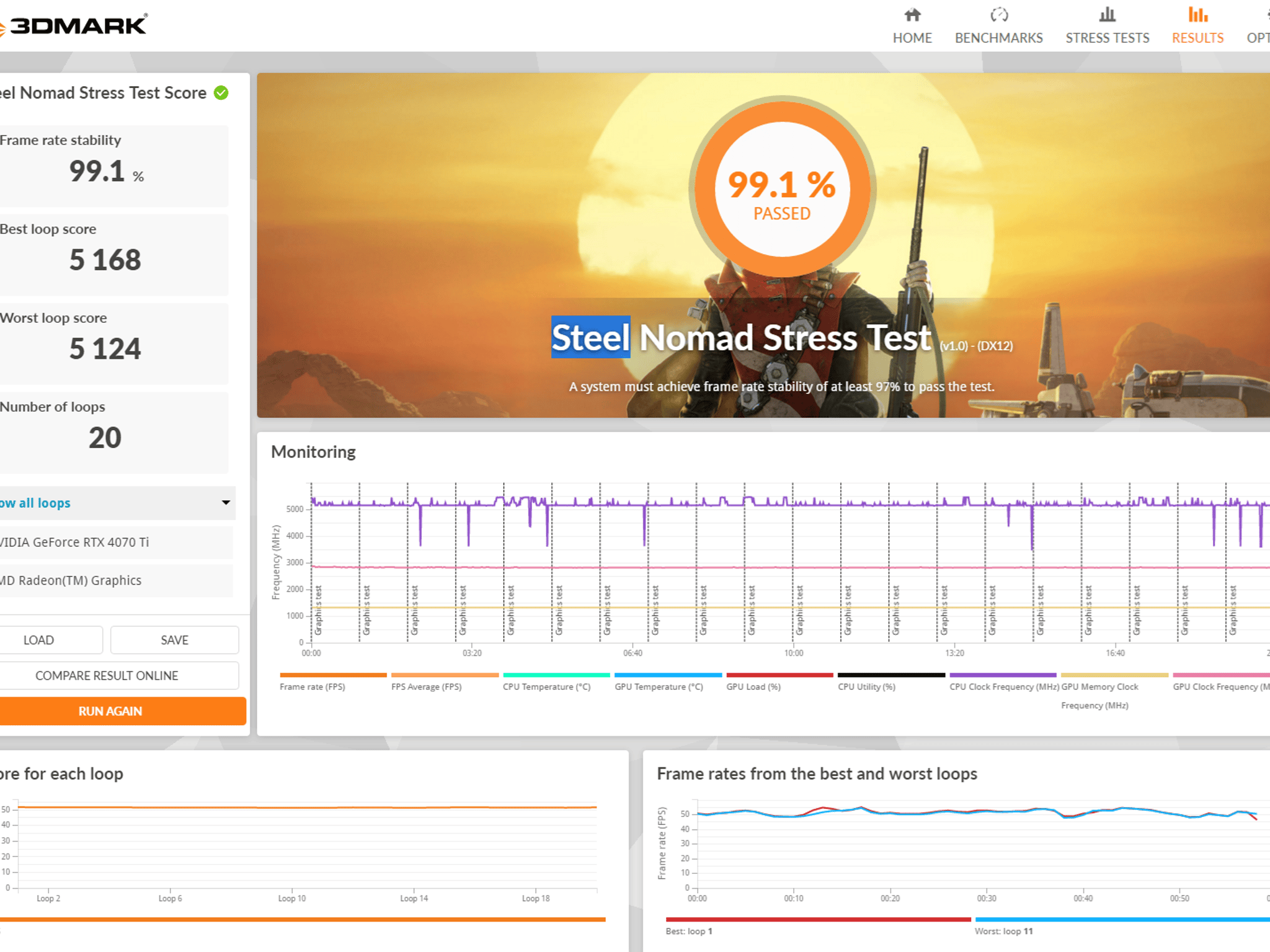Click the 99.1% PASSED score circle
This screenshot has width=1270, height=952.
click(782, 188)
